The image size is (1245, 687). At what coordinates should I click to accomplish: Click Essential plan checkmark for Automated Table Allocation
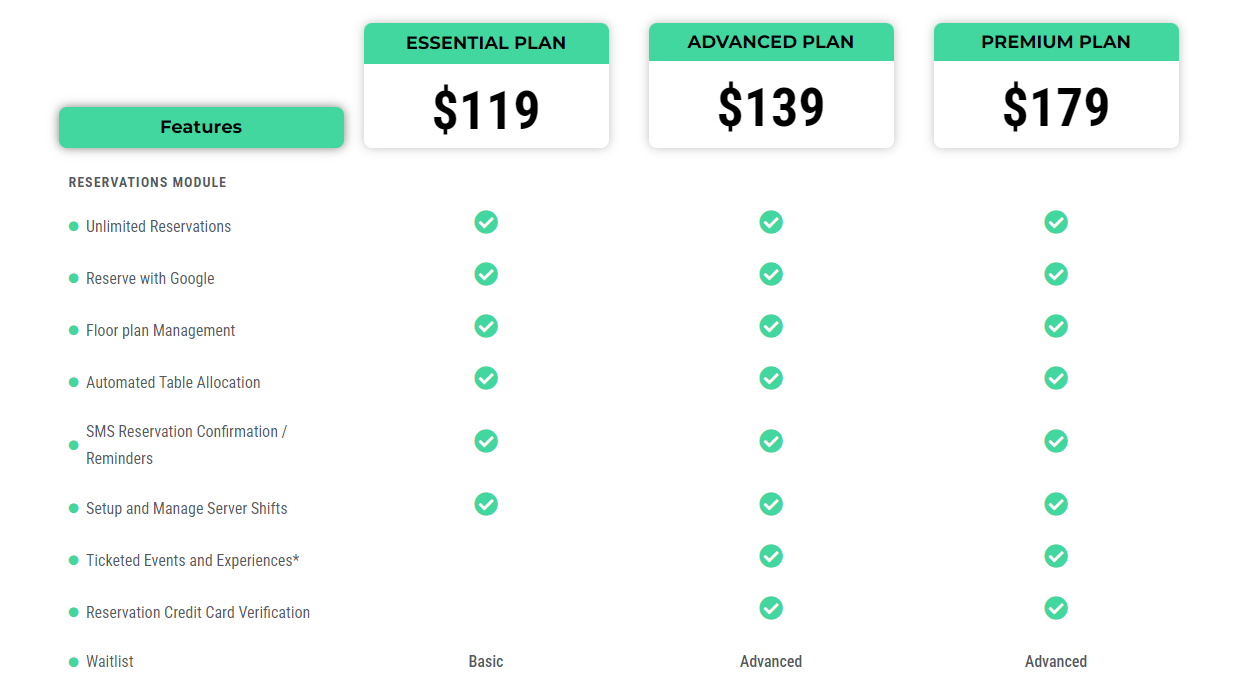[486, 378]
